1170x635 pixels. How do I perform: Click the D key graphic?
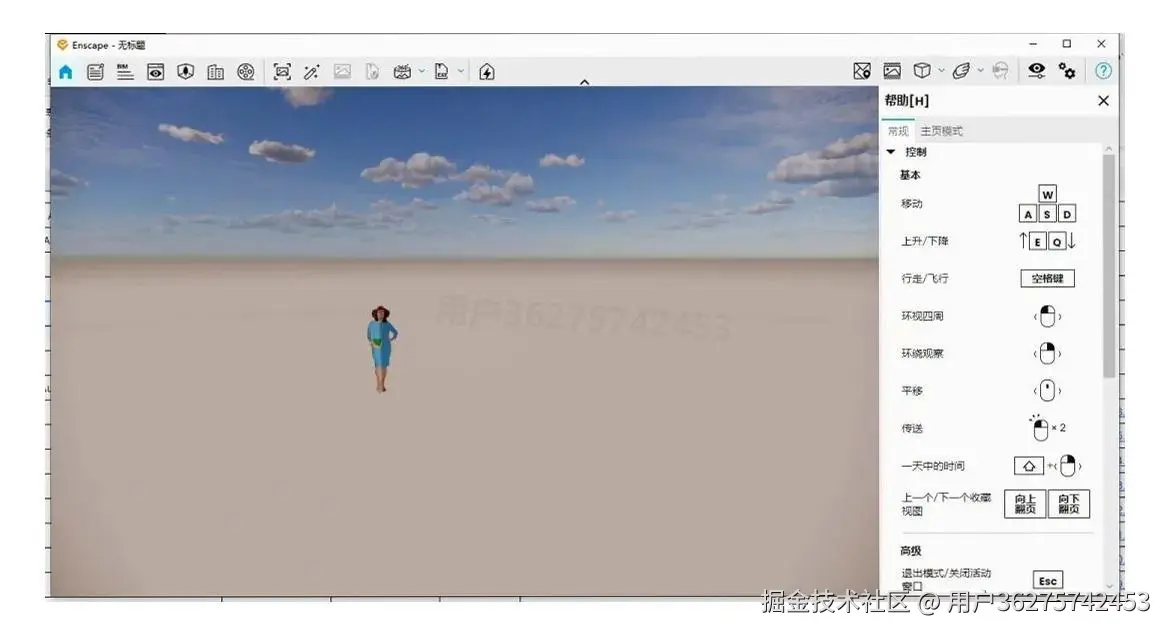(x=1067, y=214)
